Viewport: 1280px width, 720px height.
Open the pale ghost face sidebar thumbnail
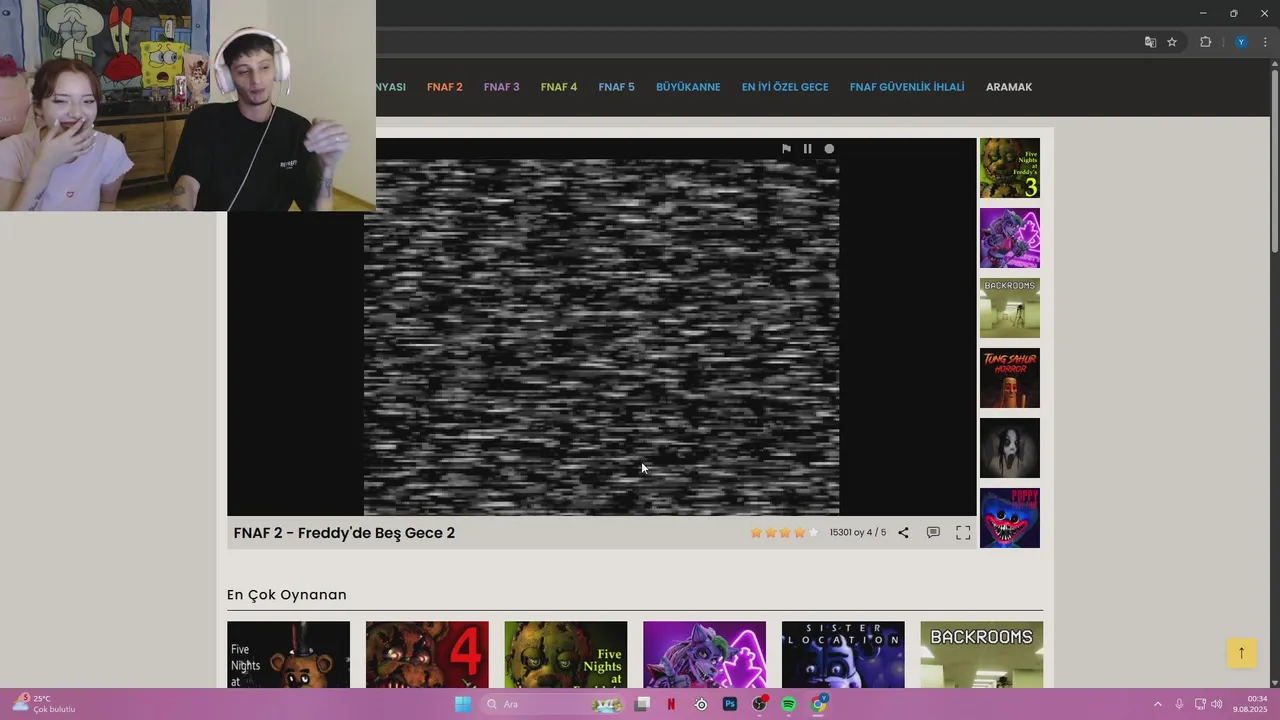1010,448
